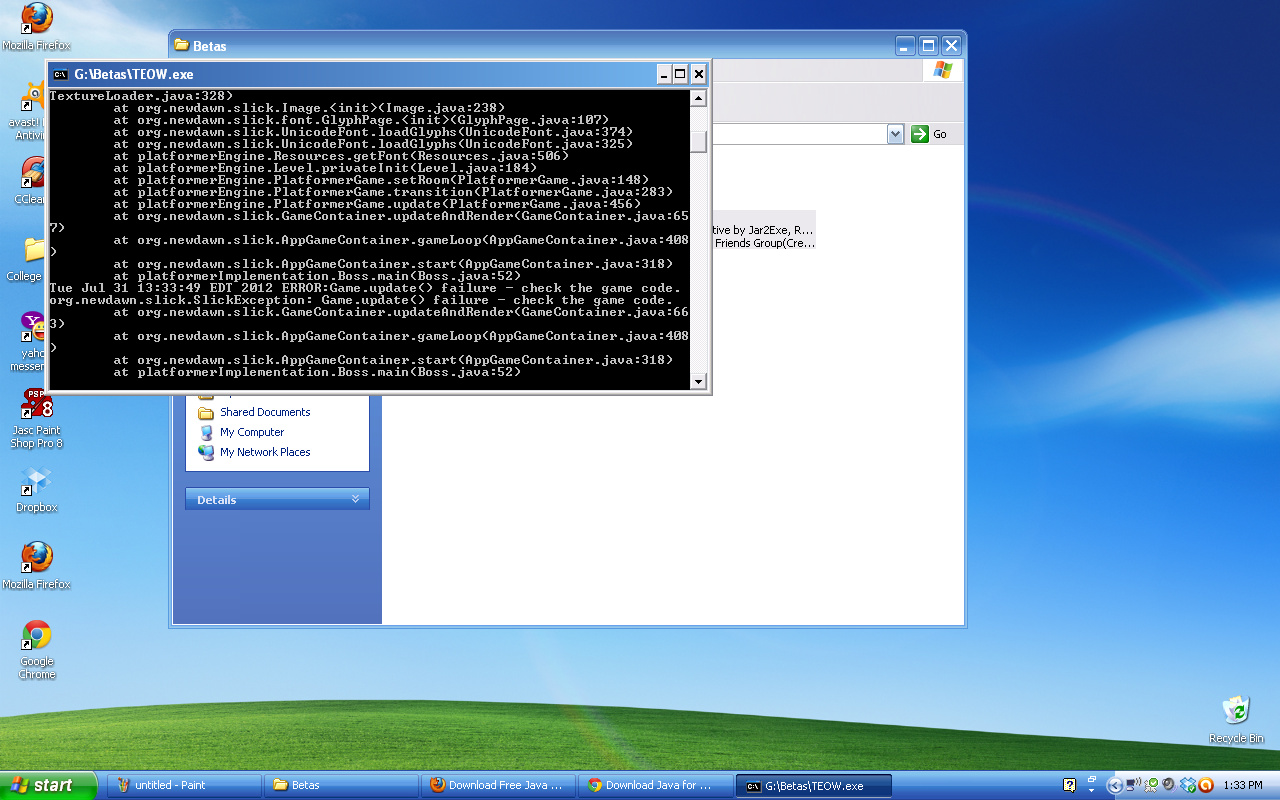This screenshot has height=800, width=1280.
Task: Close the TEOW.exe console window
Action: point(699,74)
